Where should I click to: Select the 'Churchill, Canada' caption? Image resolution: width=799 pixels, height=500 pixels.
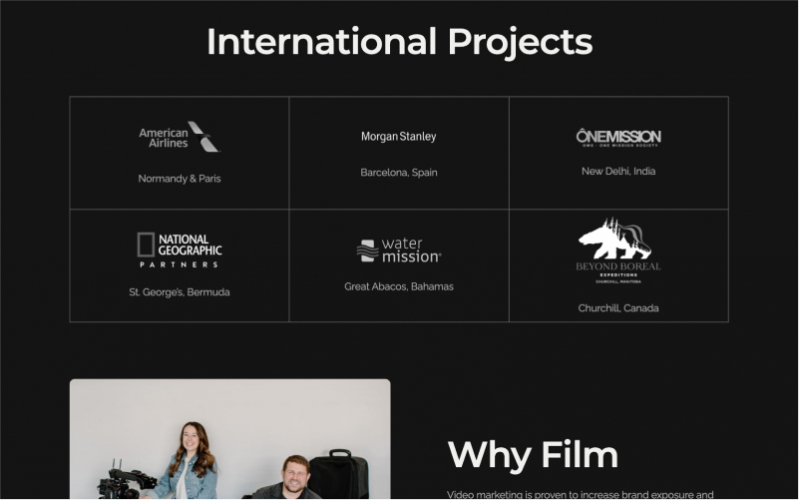coord(618,308)
